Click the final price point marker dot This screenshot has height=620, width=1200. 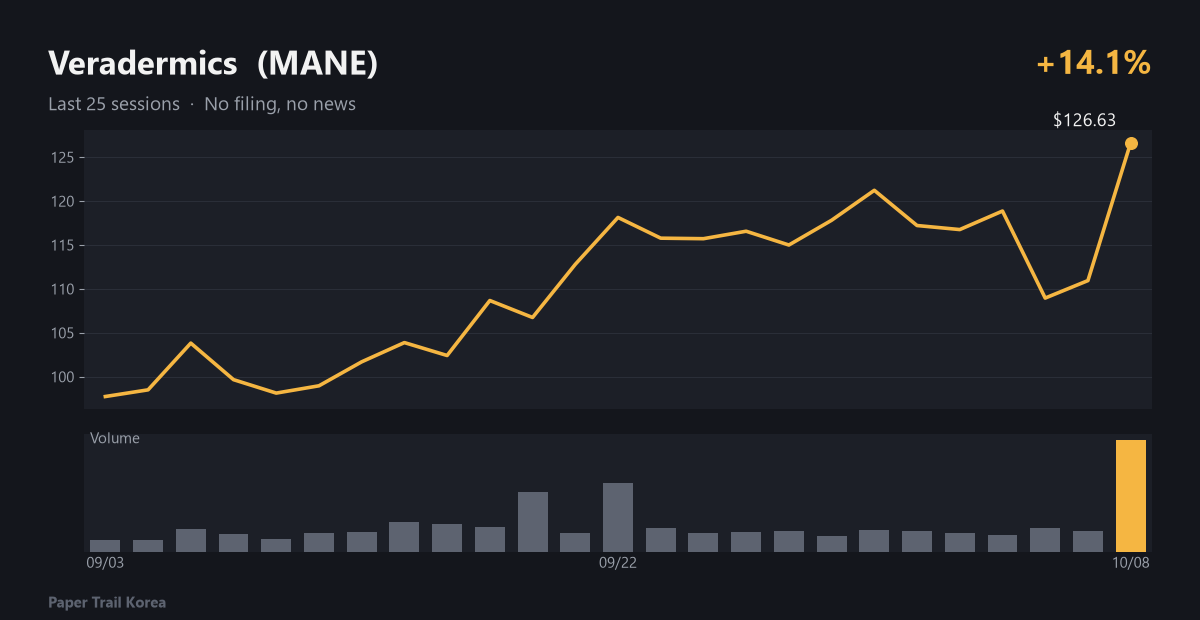point(1131,144)
